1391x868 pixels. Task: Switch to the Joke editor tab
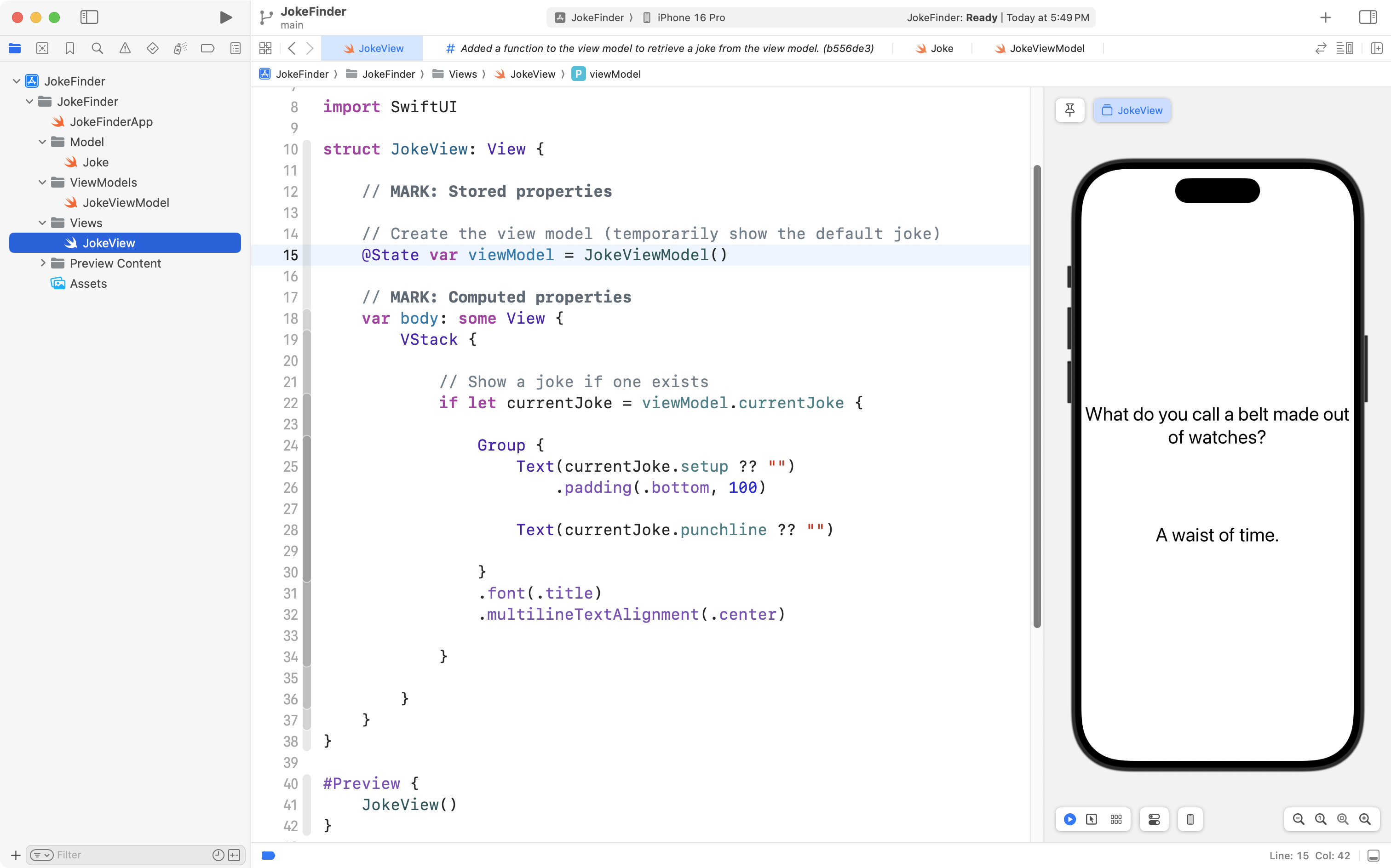click(934, 48)
